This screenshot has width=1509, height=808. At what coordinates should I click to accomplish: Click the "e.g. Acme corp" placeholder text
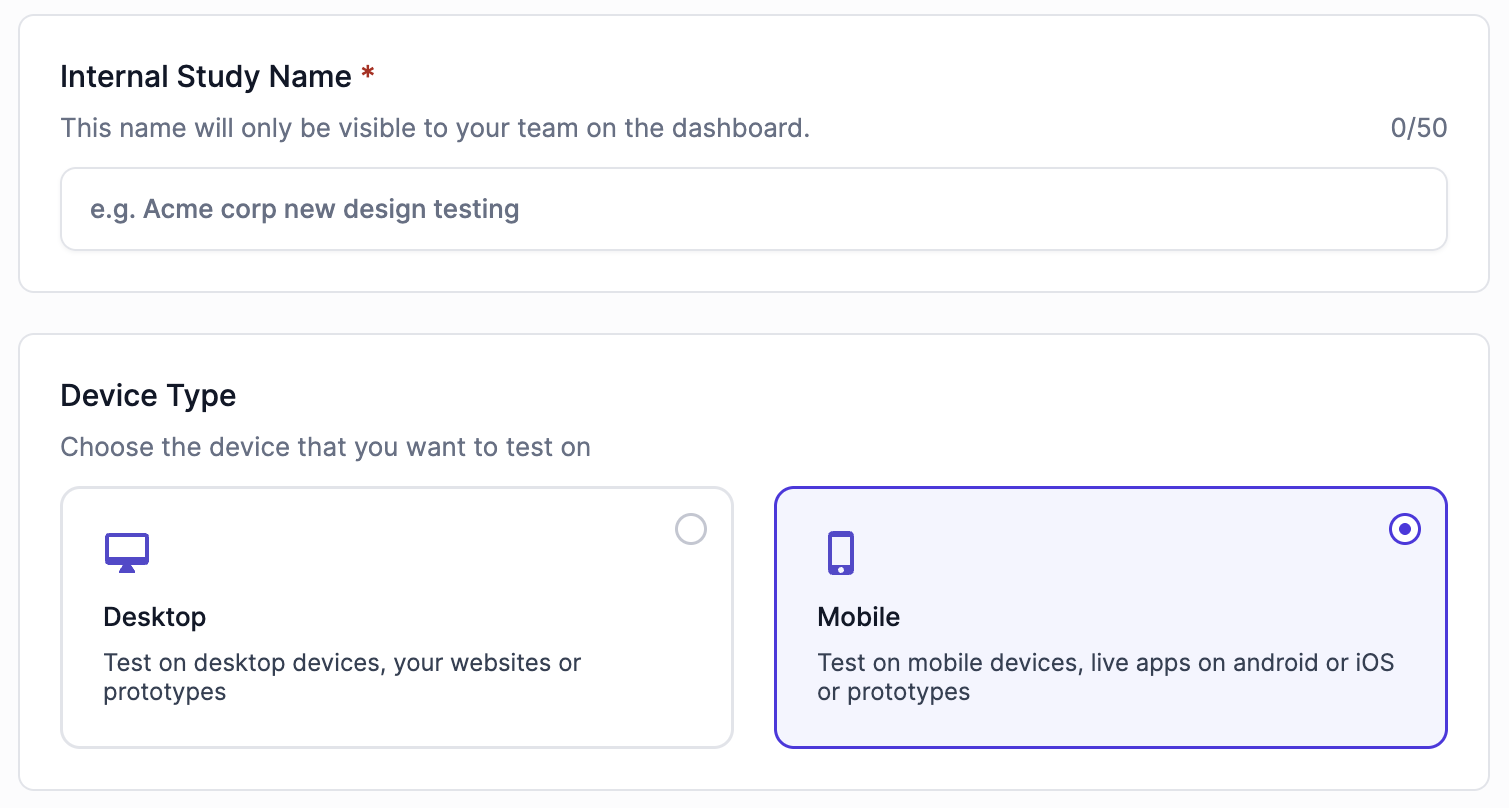pyautogui.click(x=305, y=210)
